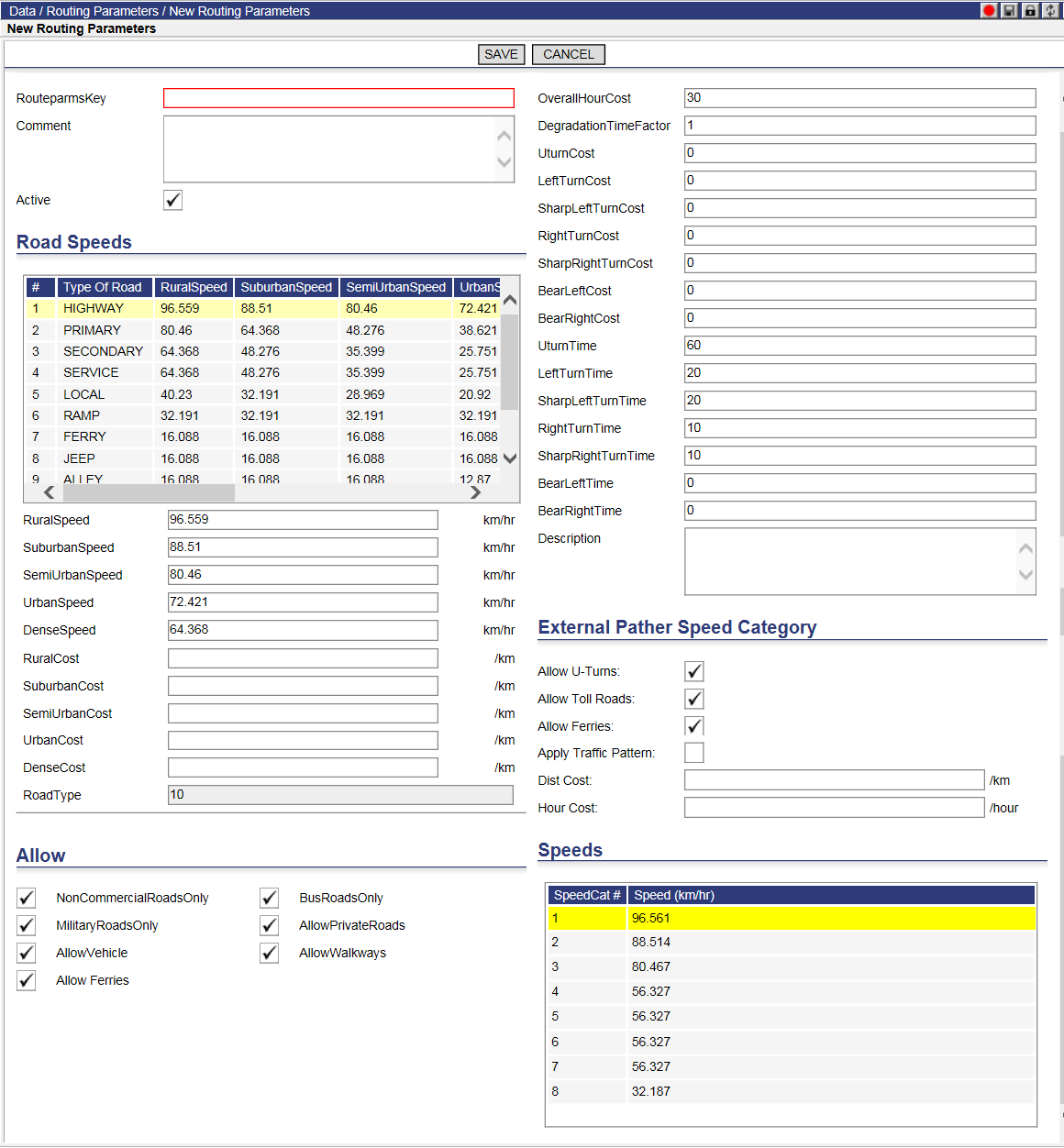The height and width of the screenshot is (1148, 1064).
Task: Select the HIGHWAY row in Road Speeds
Action: pyautogui.click(x=263, y=308)
